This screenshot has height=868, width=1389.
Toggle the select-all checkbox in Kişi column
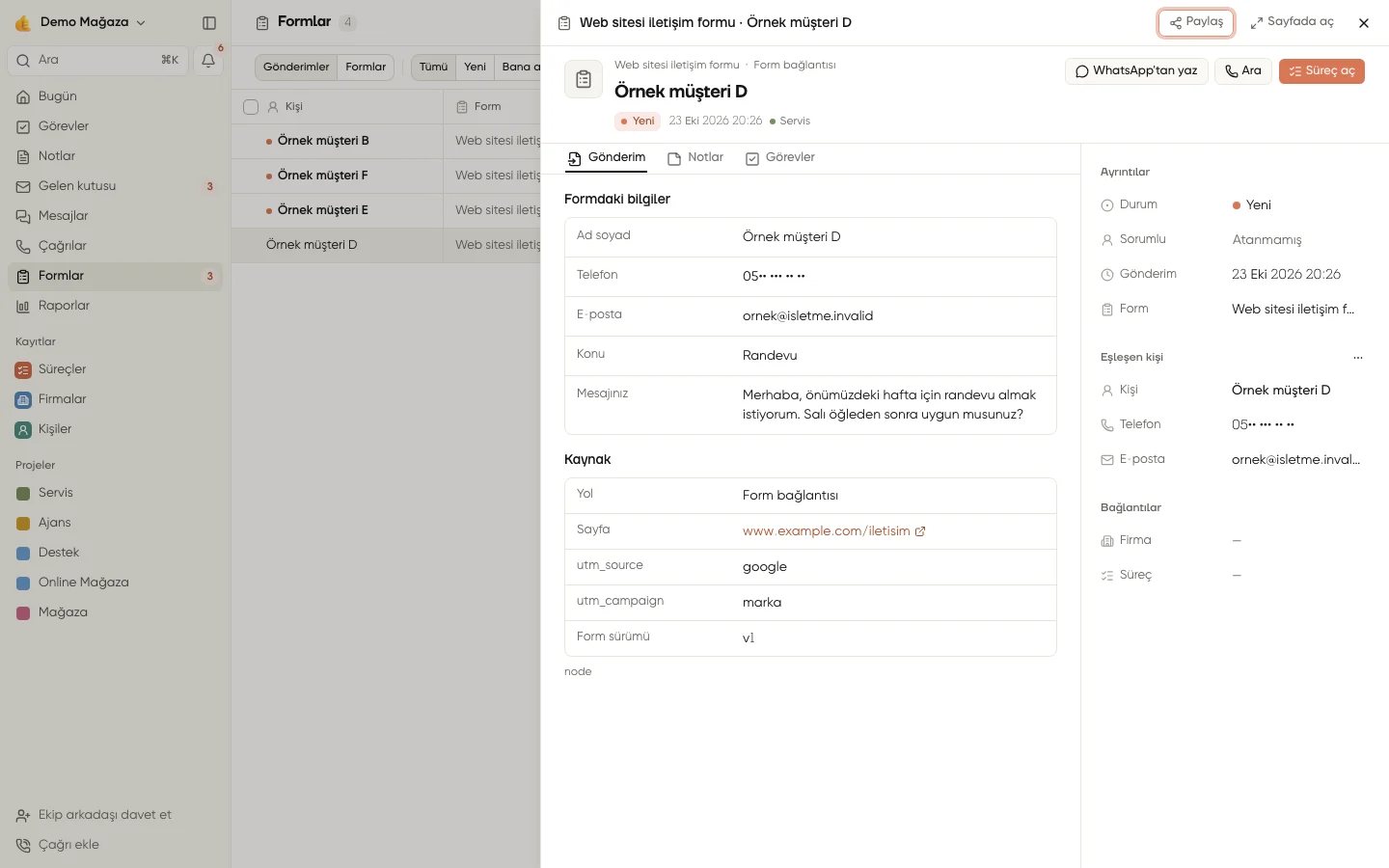click(251, 107)
